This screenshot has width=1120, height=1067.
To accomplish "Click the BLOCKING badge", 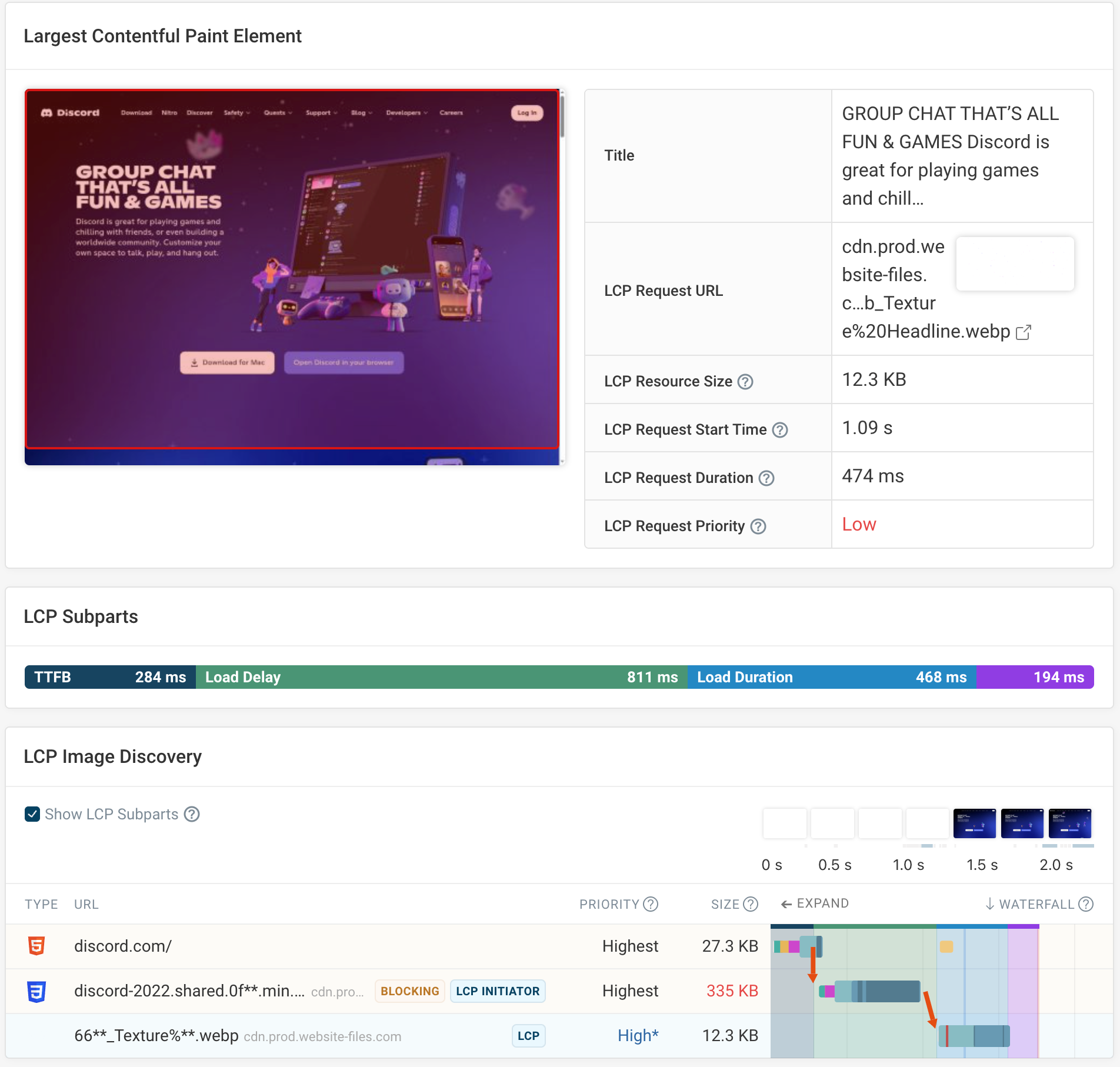I will pos(410,991).
